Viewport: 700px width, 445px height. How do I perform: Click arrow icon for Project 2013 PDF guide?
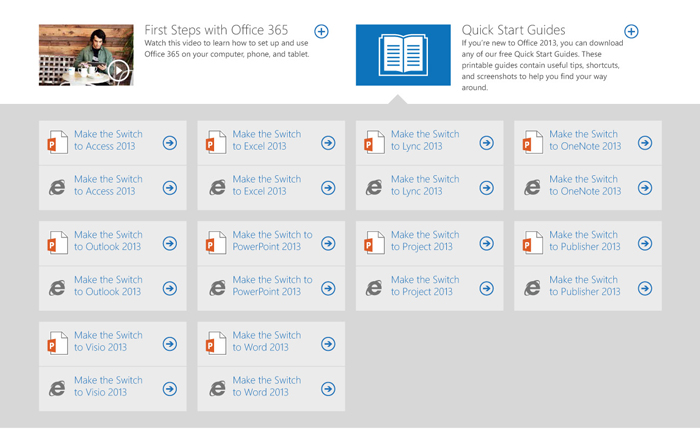click(x=487, y=243)
